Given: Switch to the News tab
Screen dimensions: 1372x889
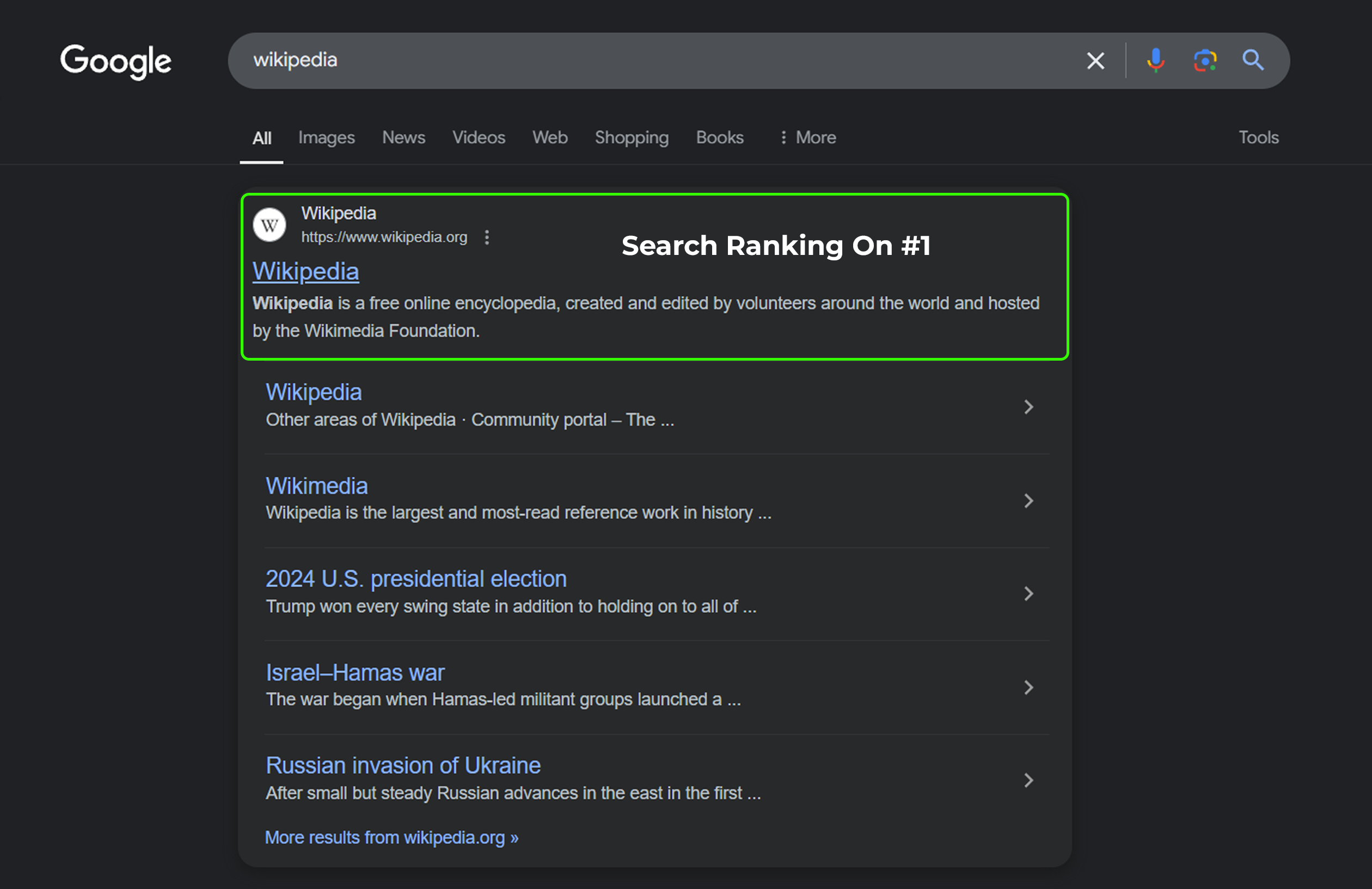Looking at the screenshot, I should click(x=403, y=138).
